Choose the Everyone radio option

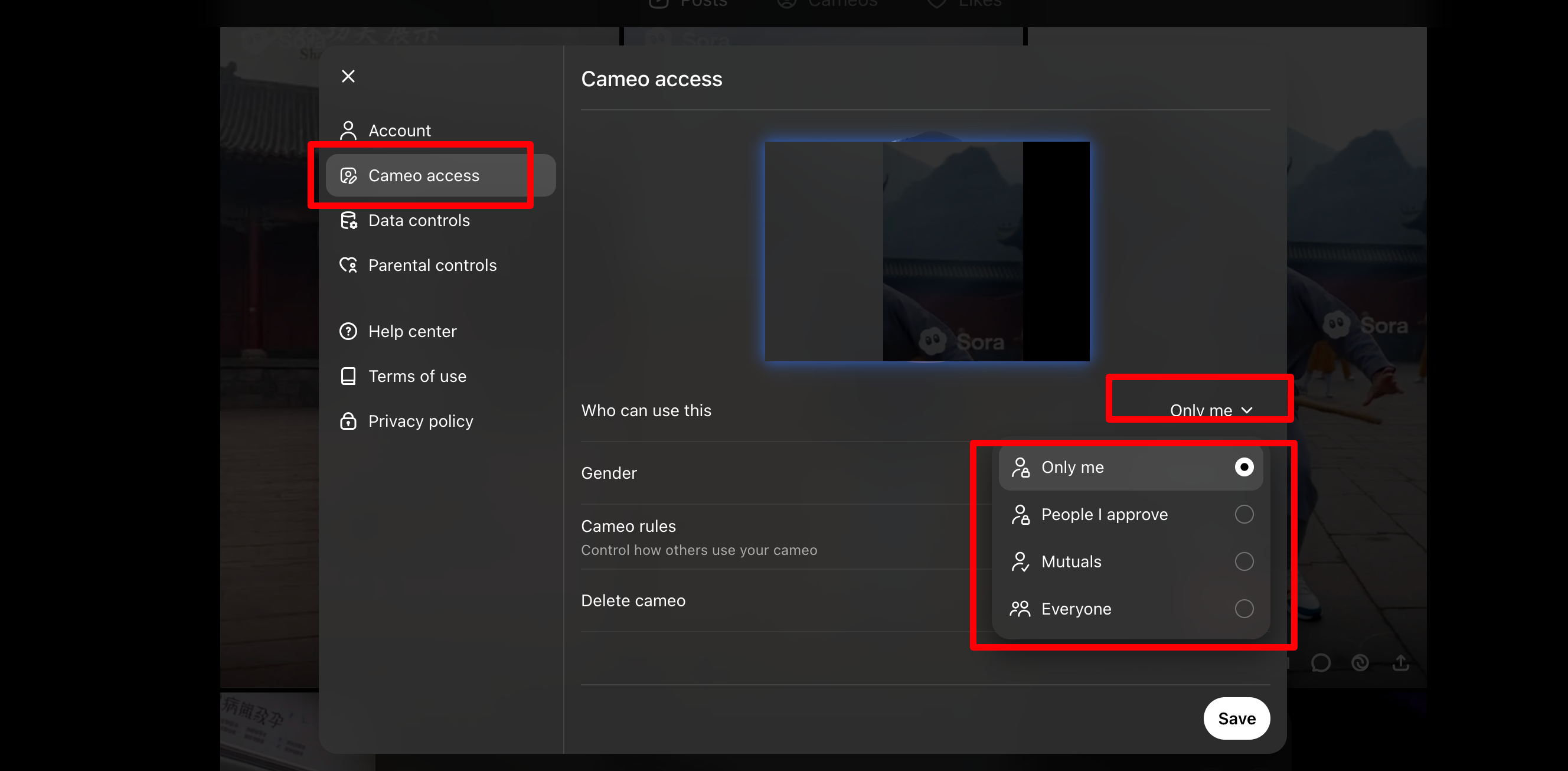click(x=1243, y=609)
